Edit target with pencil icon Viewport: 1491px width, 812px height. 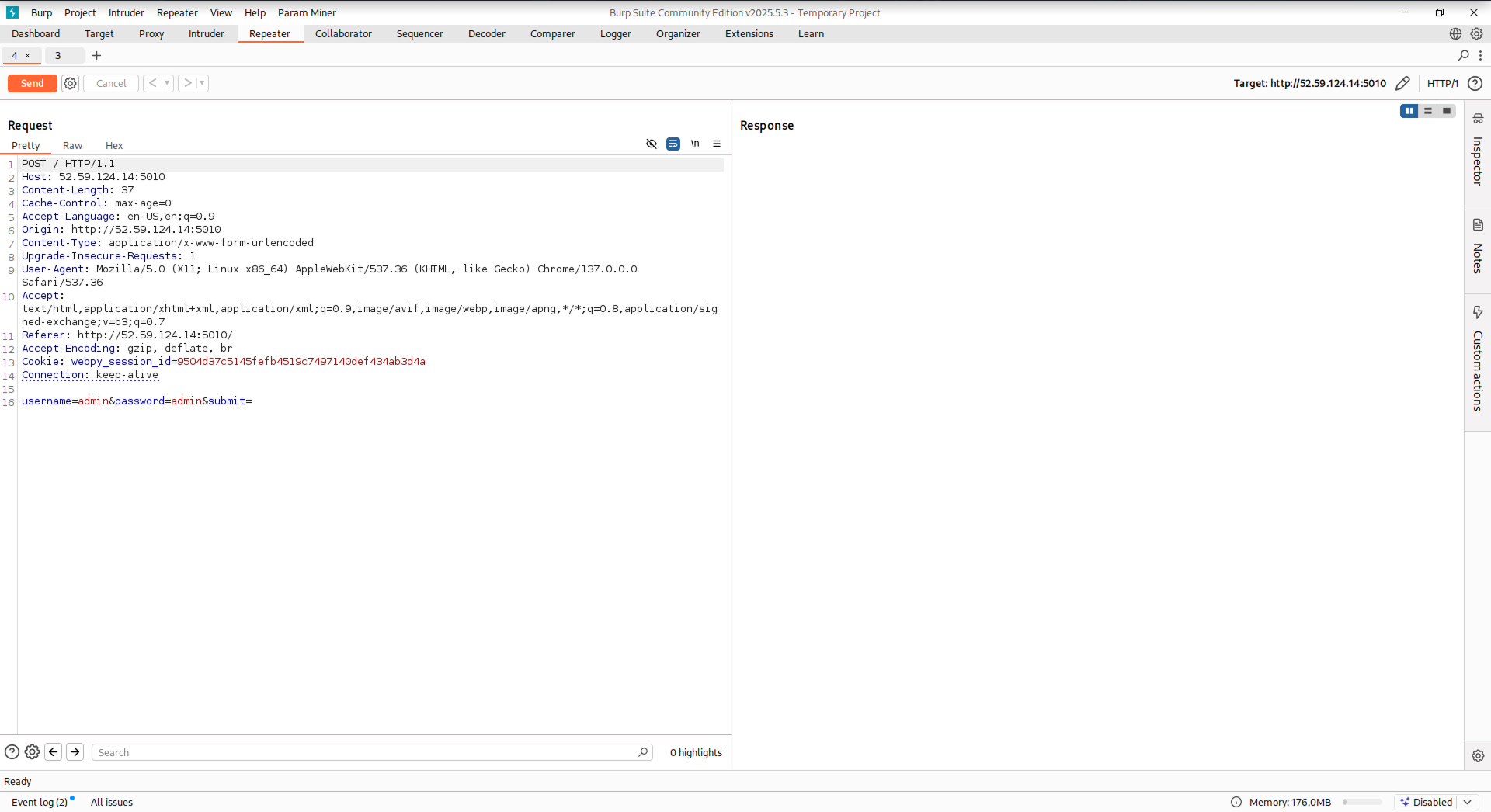1402,83
